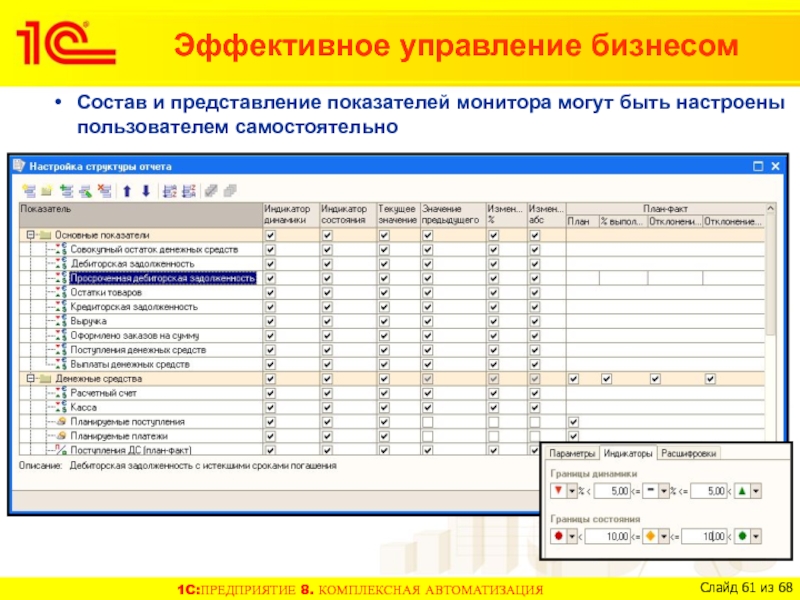Select Выплаты денежных средств row
This screenshot has width=800, height=600.
coord(130,364)
